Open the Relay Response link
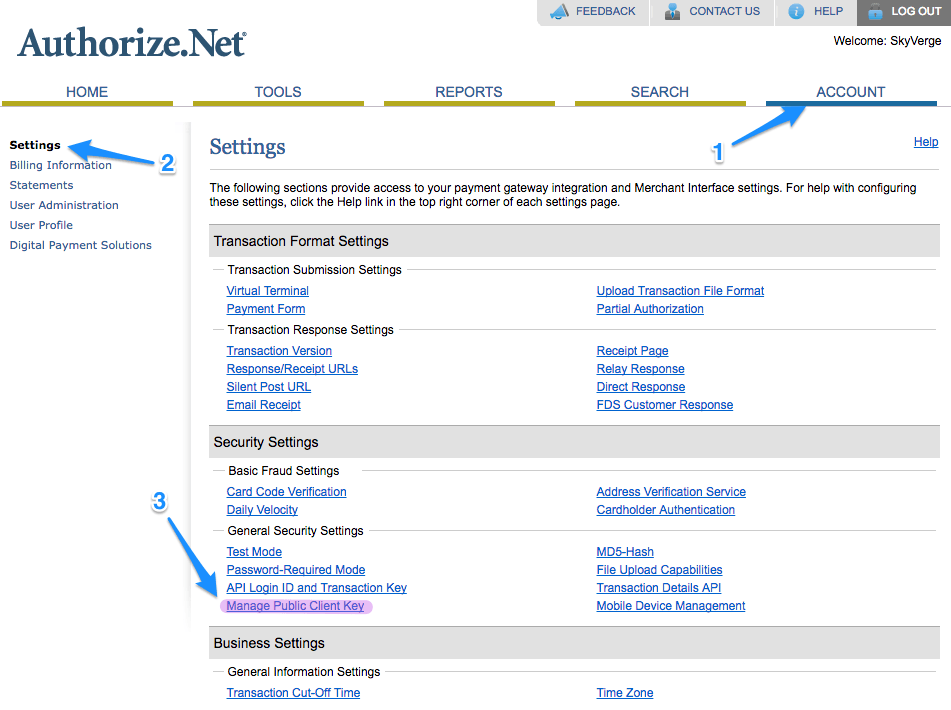 [640, 369]
